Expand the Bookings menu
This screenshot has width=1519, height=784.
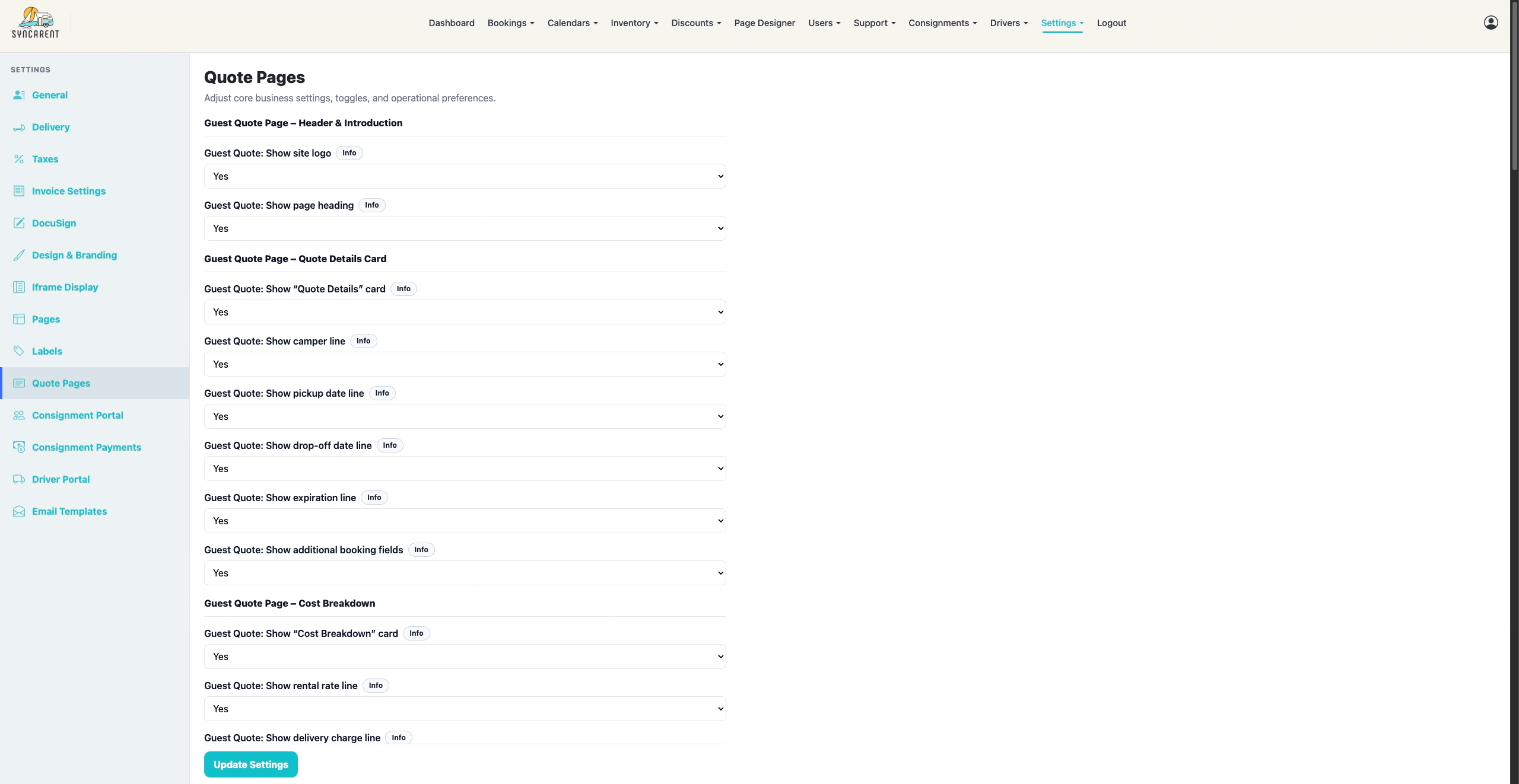pos(511,23)
